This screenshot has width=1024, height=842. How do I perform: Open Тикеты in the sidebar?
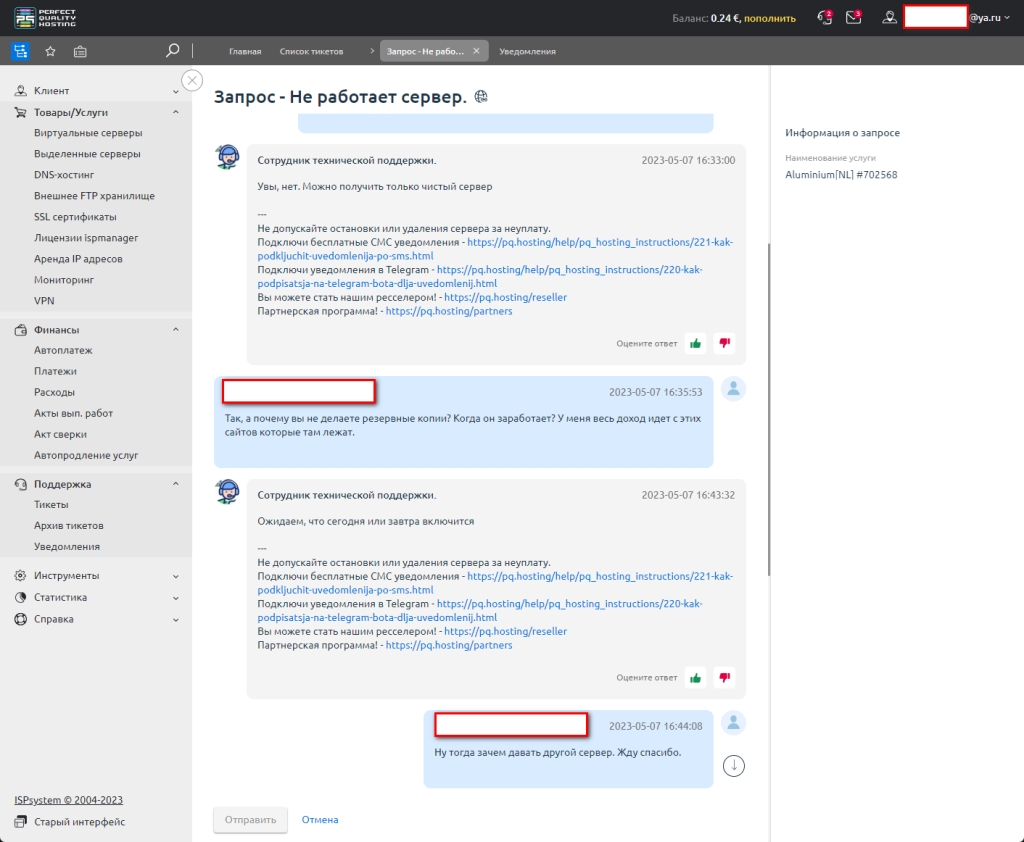tap(51, 504)
